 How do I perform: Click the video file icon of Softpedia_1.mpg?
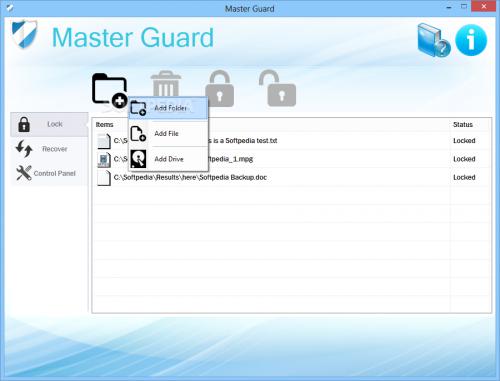click(x=104, y=159)
